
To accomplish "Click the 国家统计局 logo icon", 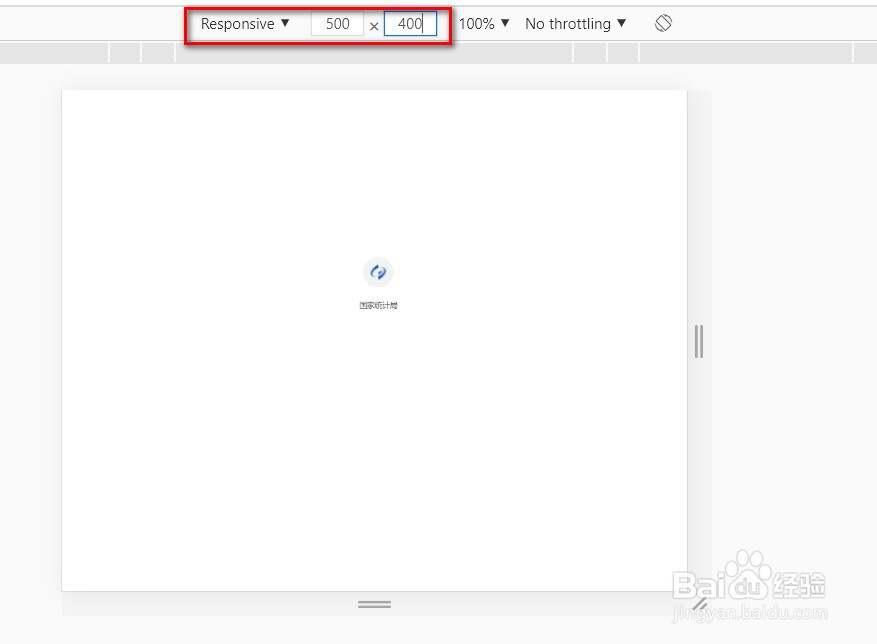I will [x=378, y=272].
